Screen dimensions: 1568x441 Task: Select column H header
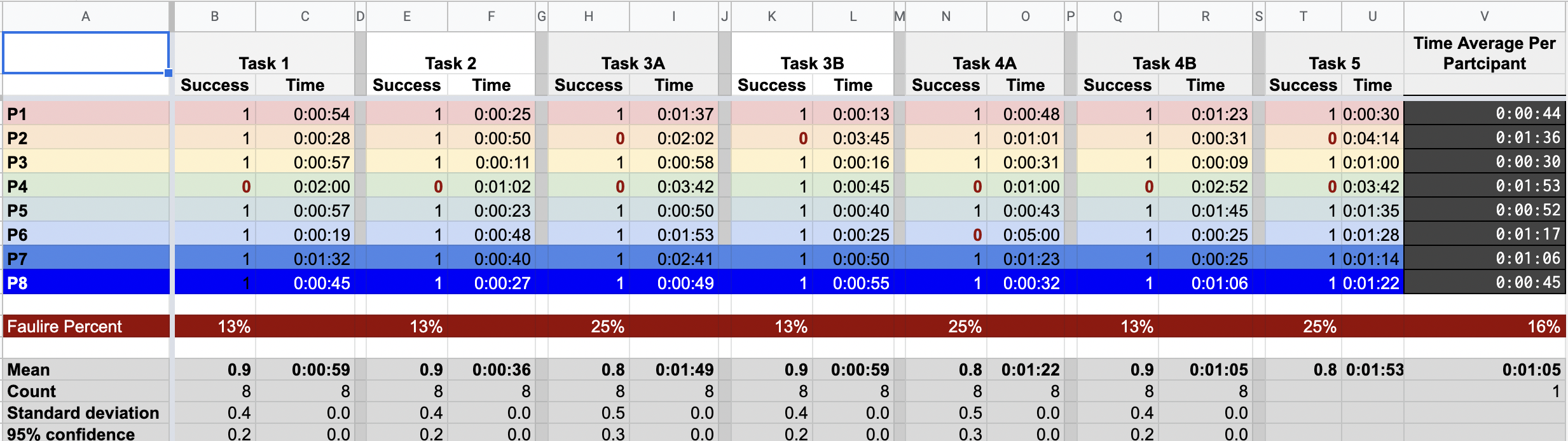click(x=589, y=17)
